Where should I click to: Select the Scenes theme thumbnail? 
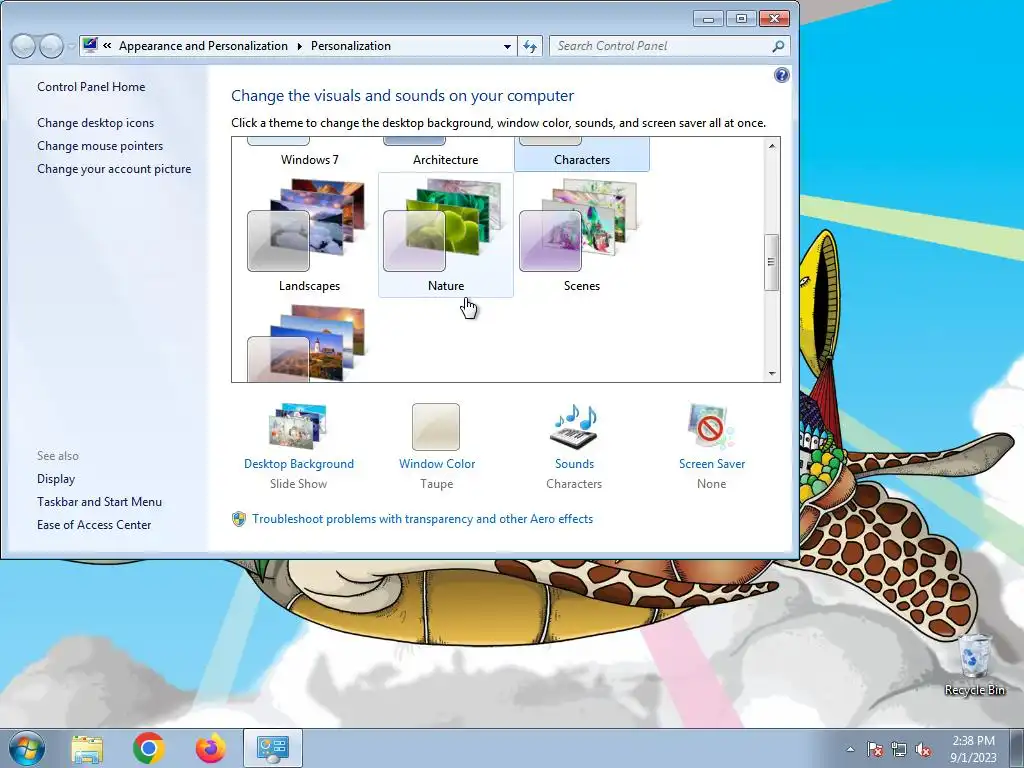(580, 225)
